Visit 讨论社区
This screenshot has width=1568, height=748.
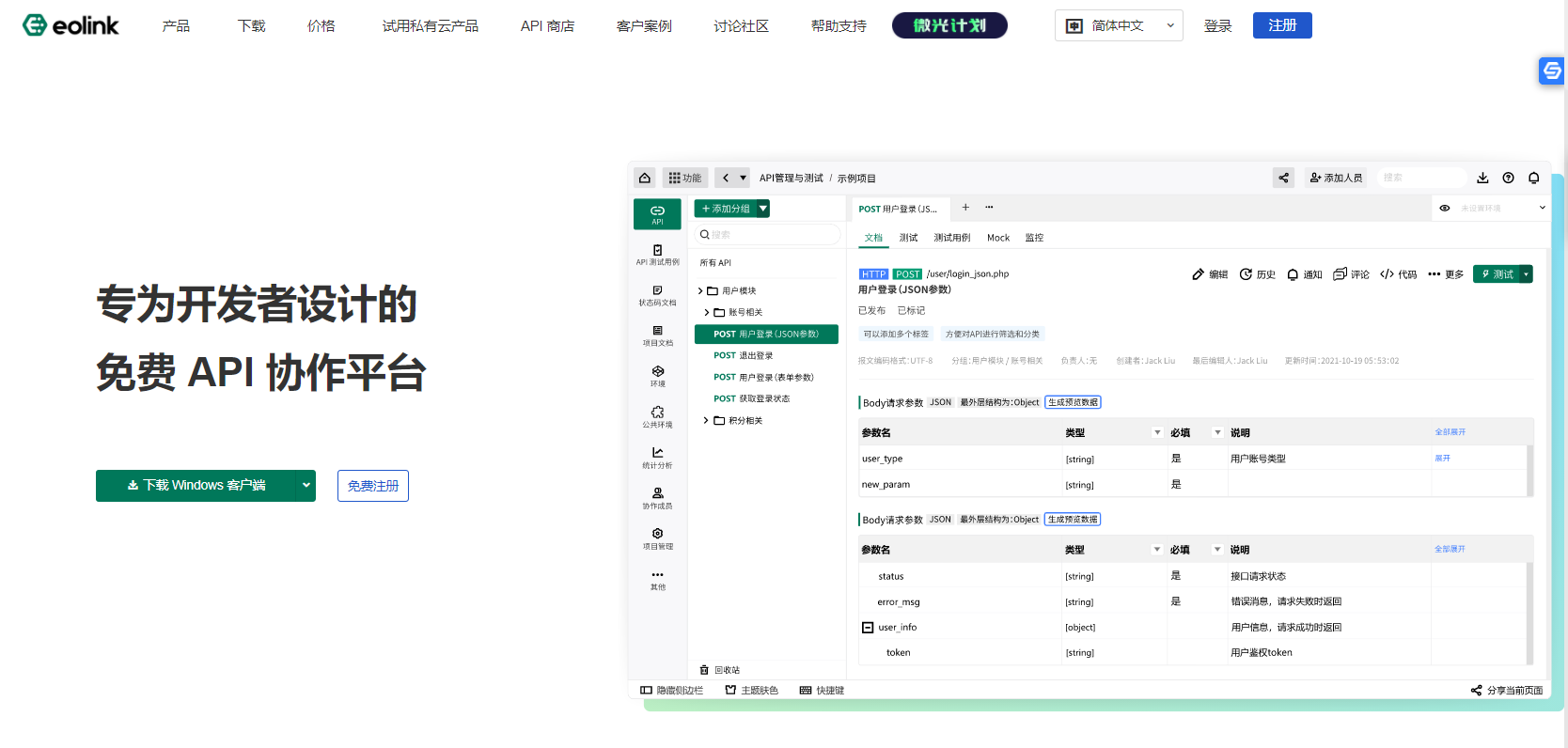[x=742, y=25]
